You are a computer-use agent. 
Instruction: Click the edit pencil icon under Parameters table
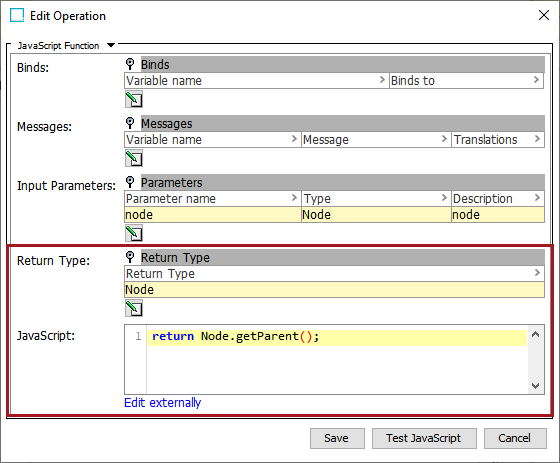(134, 233)
